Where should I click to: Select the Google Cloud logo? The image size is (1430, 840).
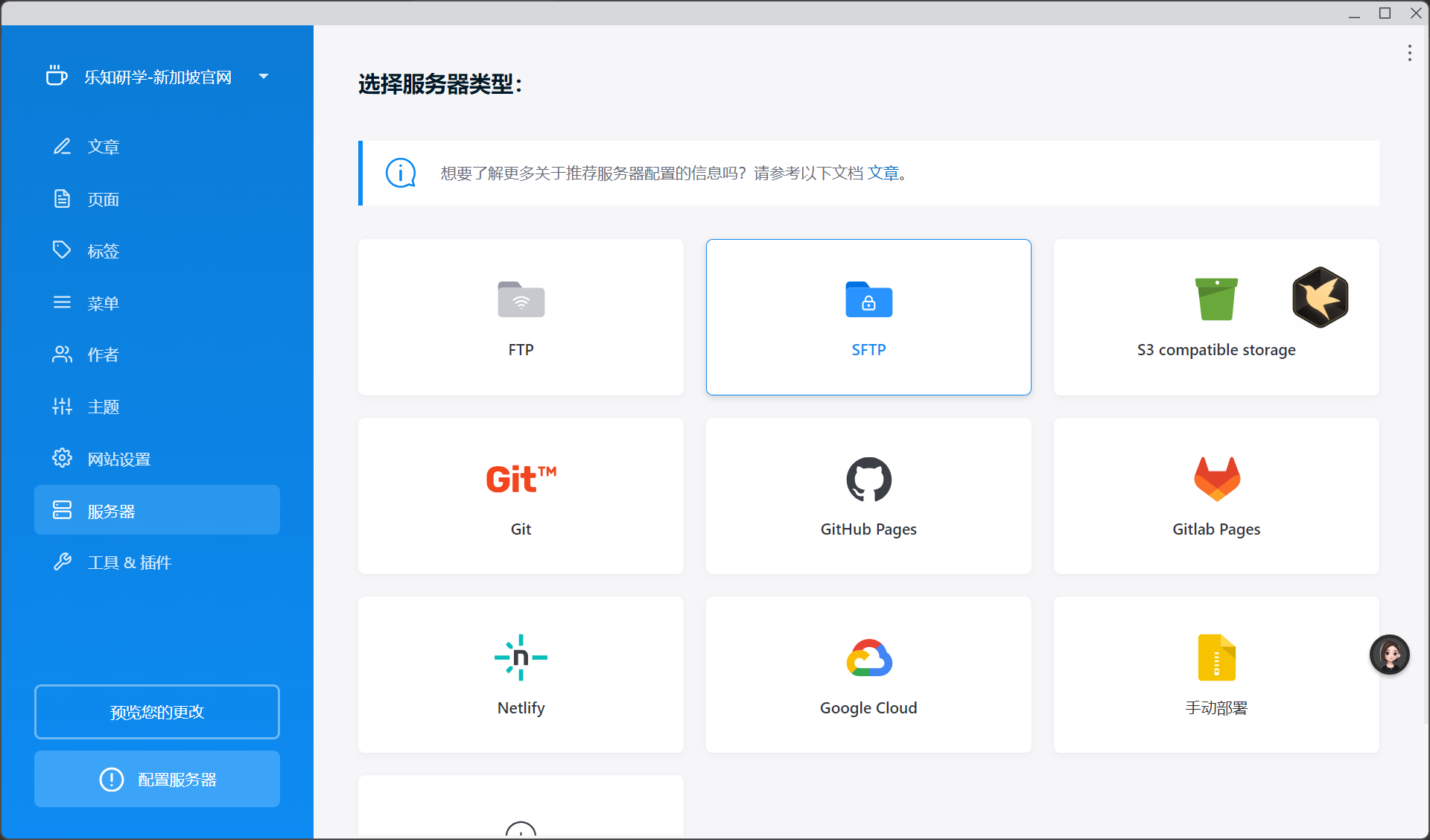tap(868, 658)
